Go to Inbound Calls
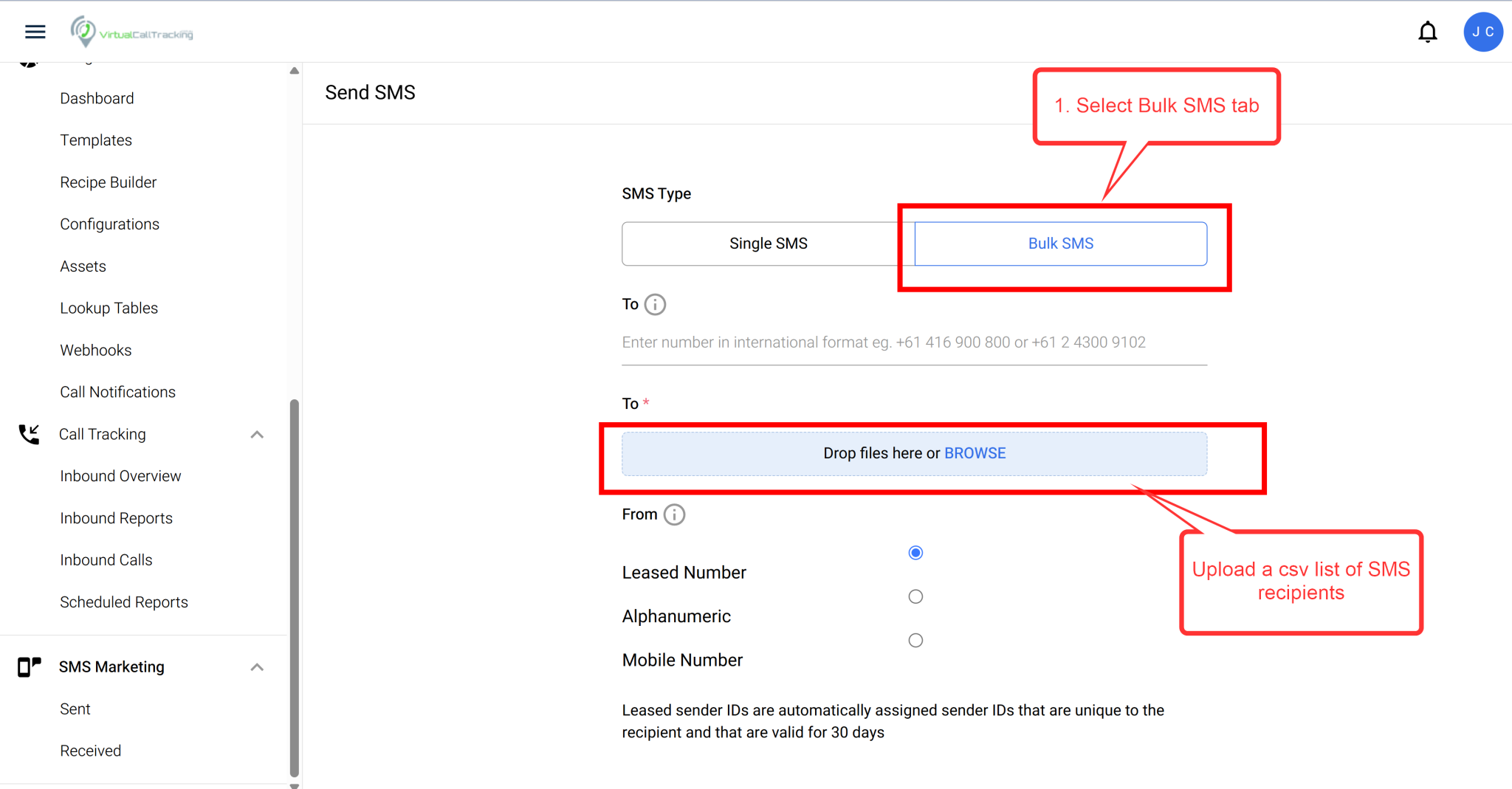 pyautogui.click(x=106, y=560)
